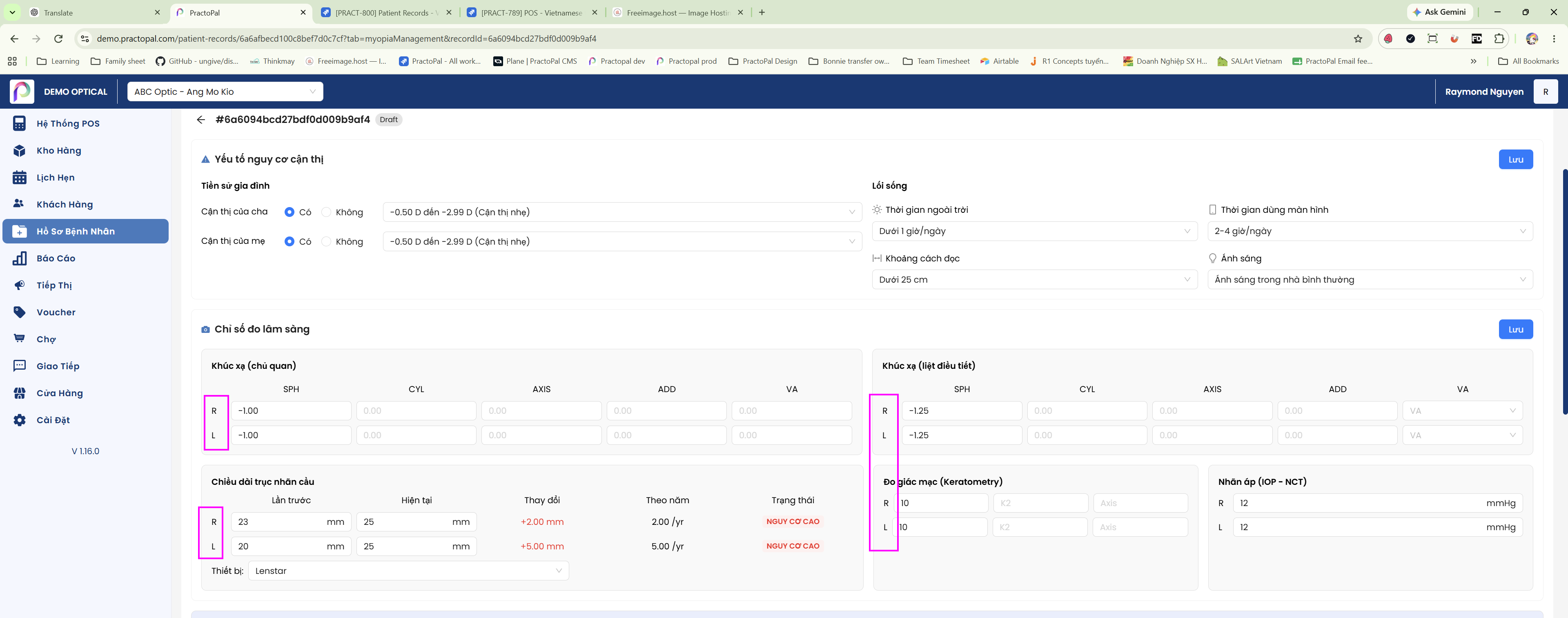Select Hồ Sơ Bệnh Nhân folder icon
1568x618 pixels.
point(20,231)
